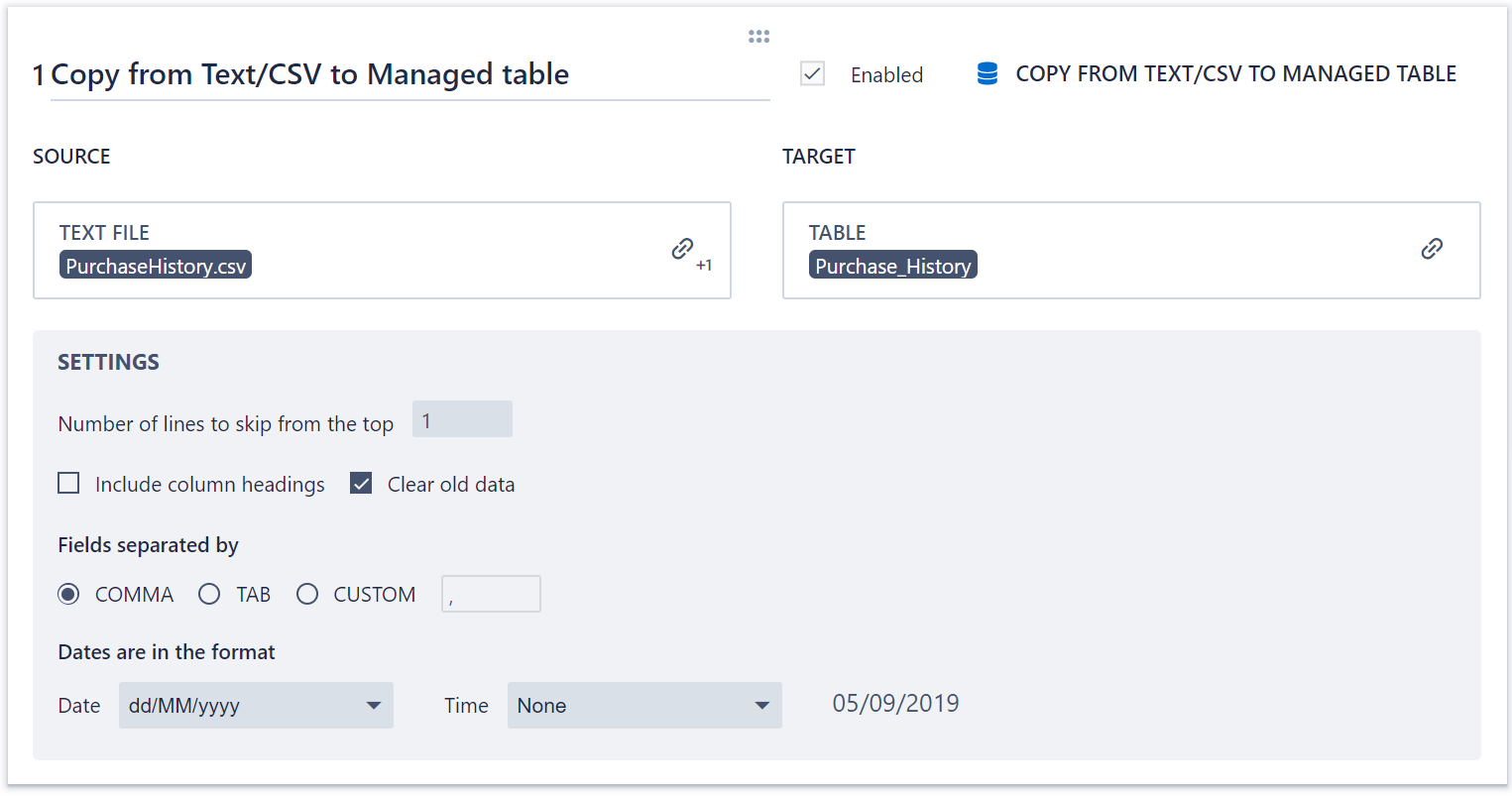Click the +1 badge under the source link icon
This screenshot has width=1512, height=798.
[705, 265]
